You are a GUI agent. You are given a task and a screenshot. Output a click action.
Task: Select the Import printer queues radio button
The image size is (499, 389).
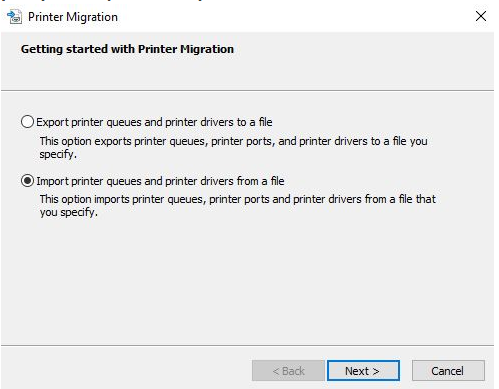pos(27,181)
